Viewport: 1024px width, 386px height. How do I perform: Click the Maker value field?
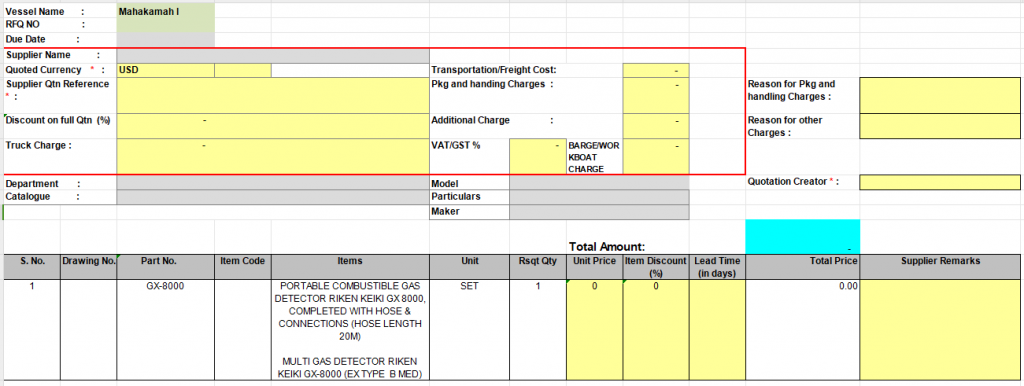(599, 212)
